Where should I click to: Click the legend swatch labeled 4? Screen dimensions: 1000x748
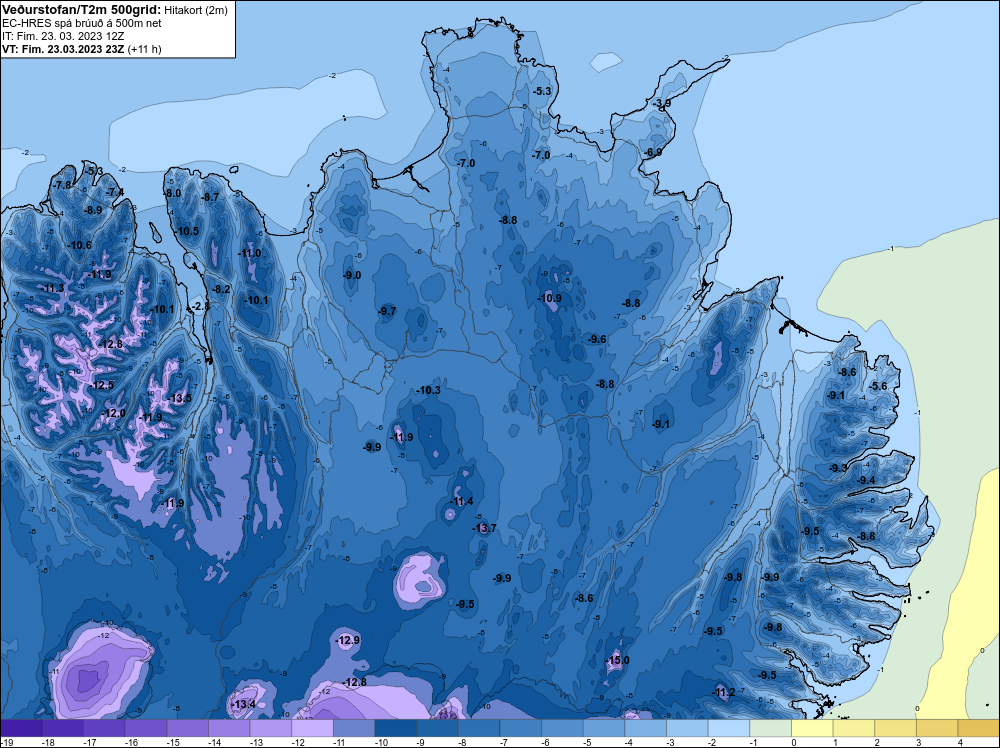[x=979, y=728]
